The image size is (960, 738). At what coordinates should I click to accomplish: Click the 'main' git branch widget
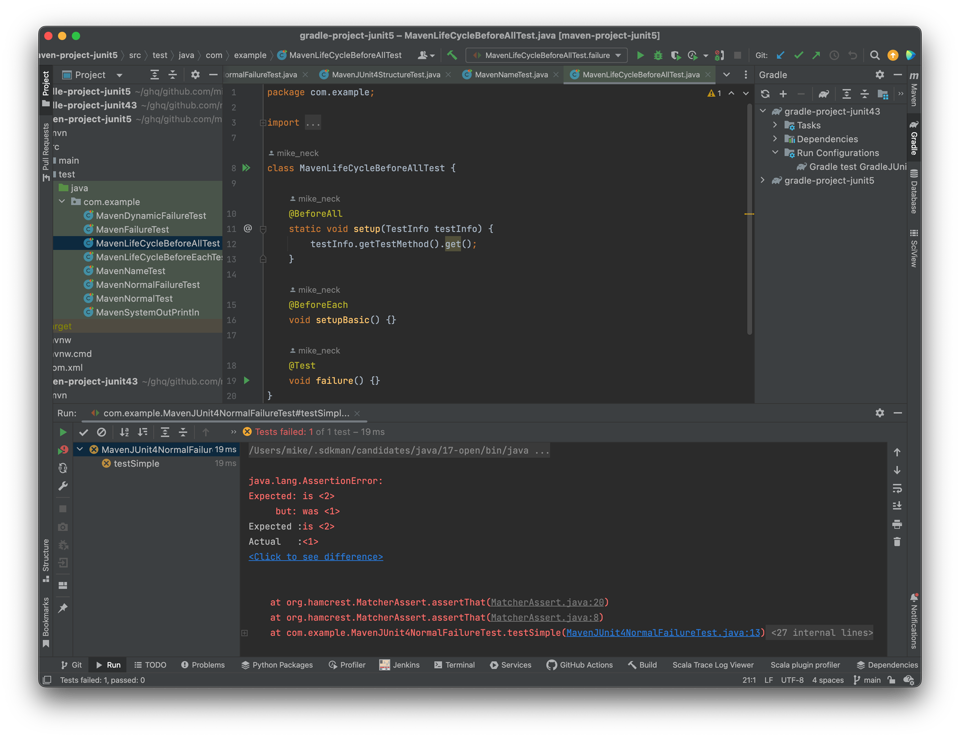(868, 680)
